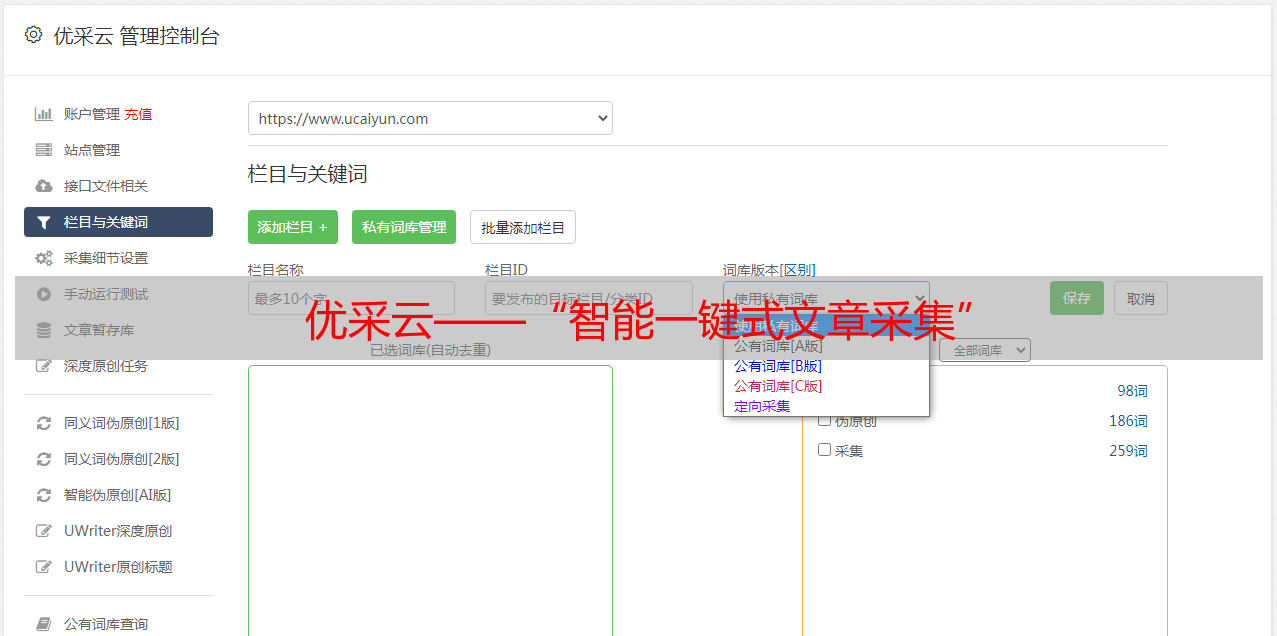
Task: Click the 98词 count
Action: (1132, 391)
